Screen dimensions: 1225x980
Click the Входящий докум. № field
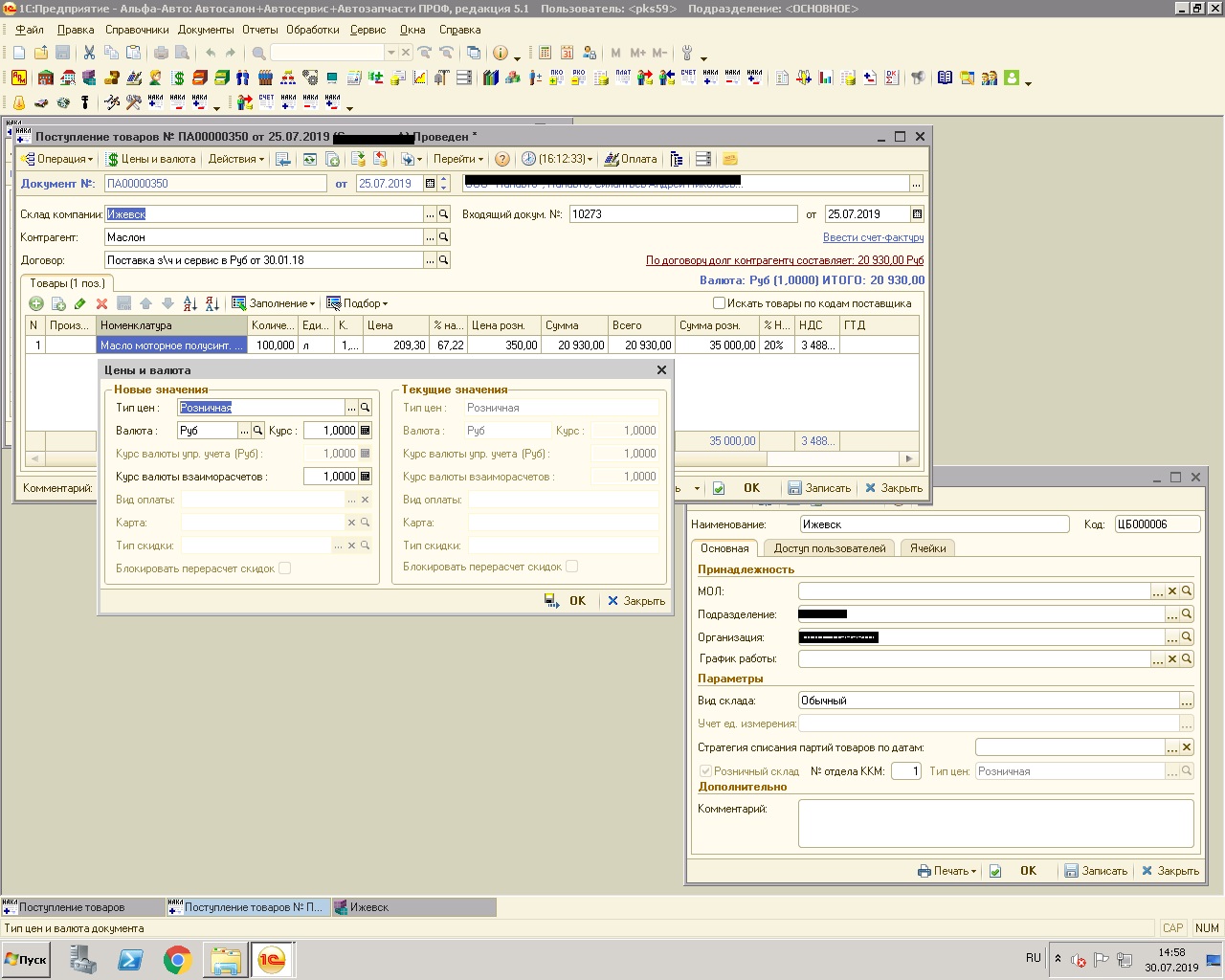(x=682, y=214)
